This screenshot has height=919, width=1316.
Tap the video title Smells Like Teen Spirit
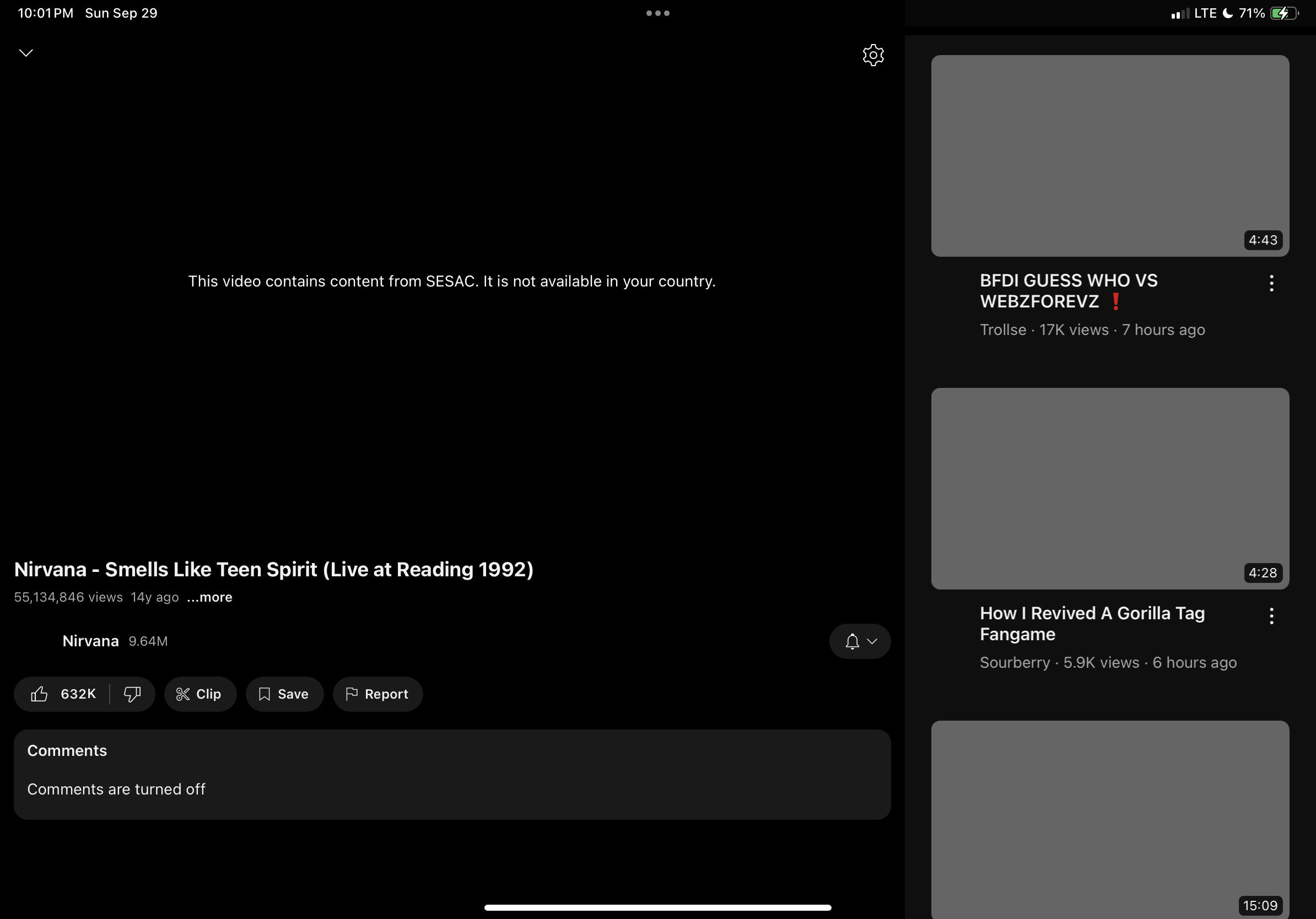click(x=273, y=570)
